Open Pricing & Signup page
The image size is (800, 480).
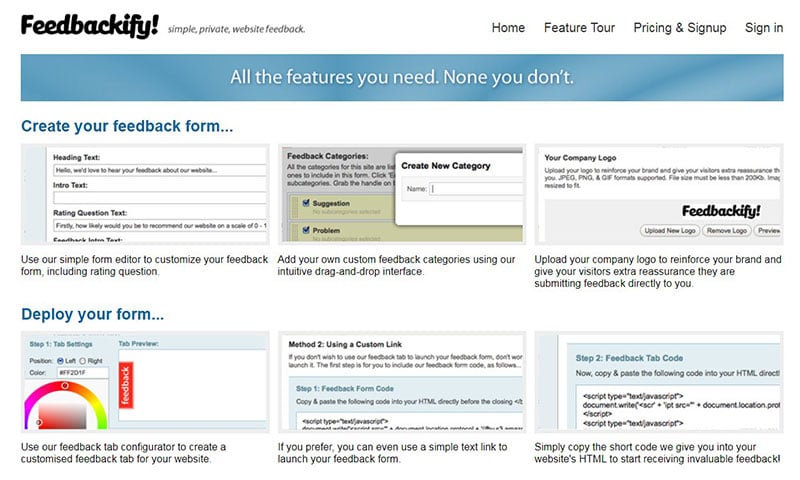(x=680, y=28)
